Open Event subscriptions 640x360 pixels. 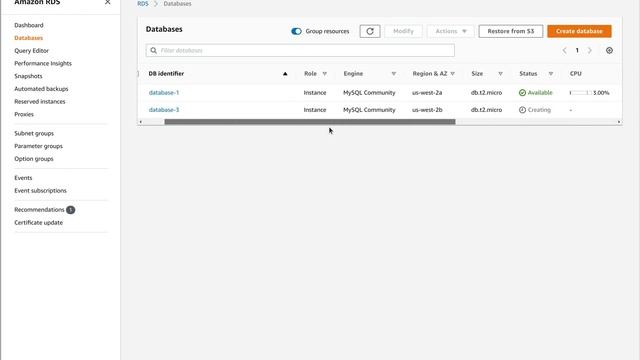point(40,191)
